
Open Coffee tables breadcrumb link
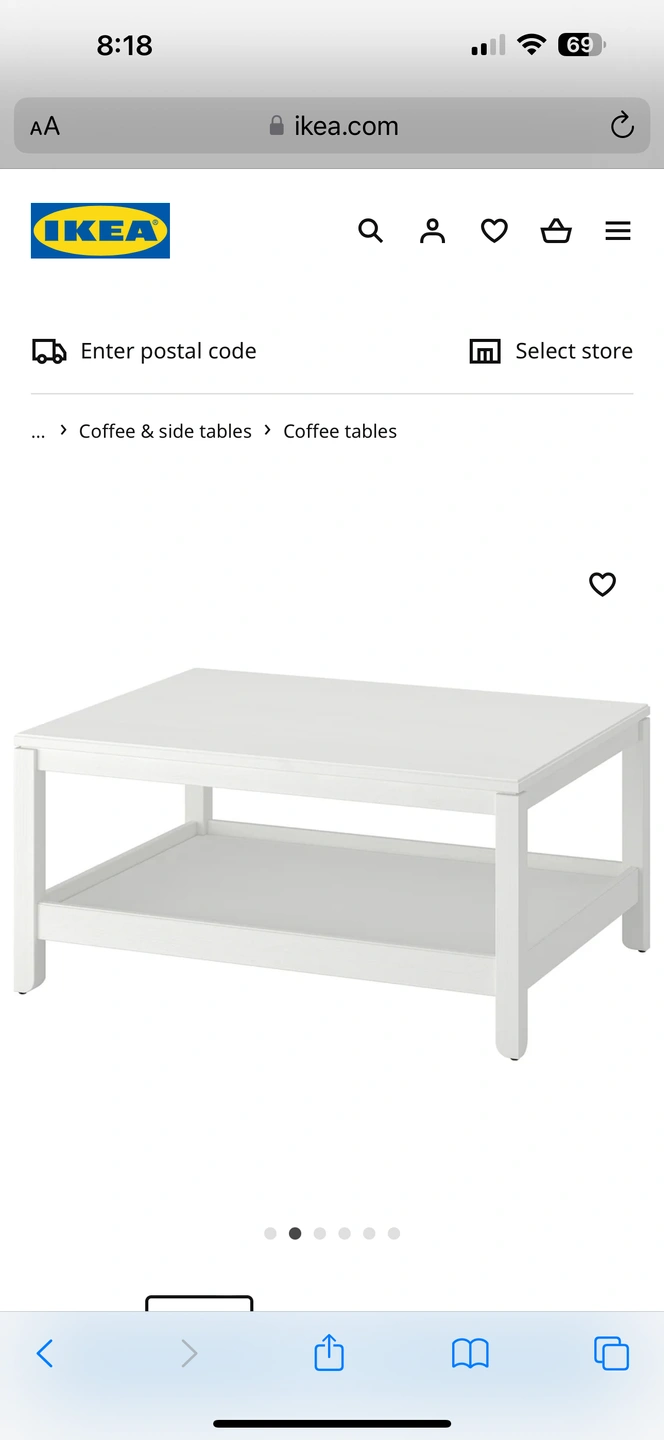click(x=340, y=431)
